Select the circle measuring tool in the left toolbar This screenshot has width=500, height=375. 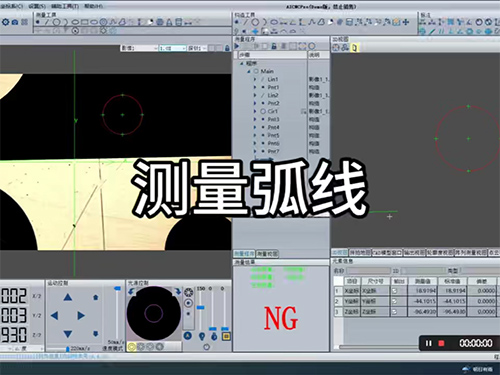pos(56,22)
